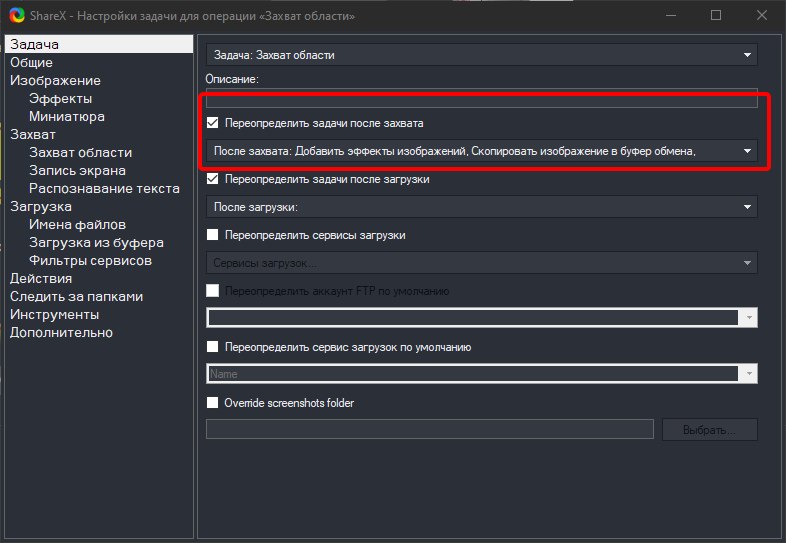Go to the Имена файлов page
The image size is (786, 543).
[77, 225]
